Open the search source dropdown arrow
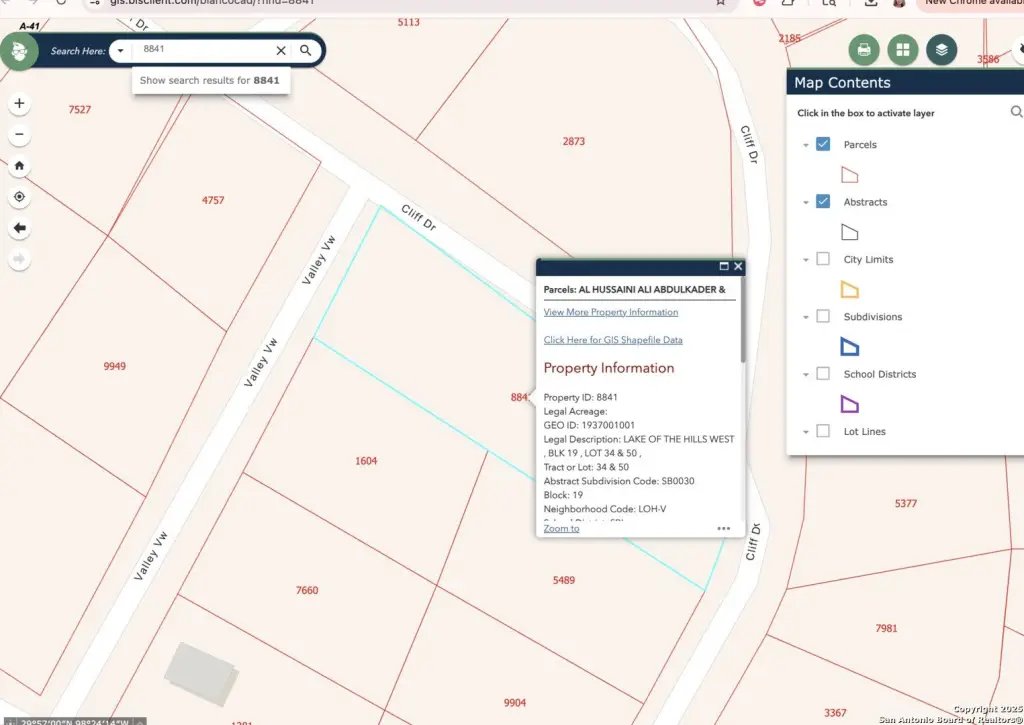 pyautogui.click(x=120, y=50)
